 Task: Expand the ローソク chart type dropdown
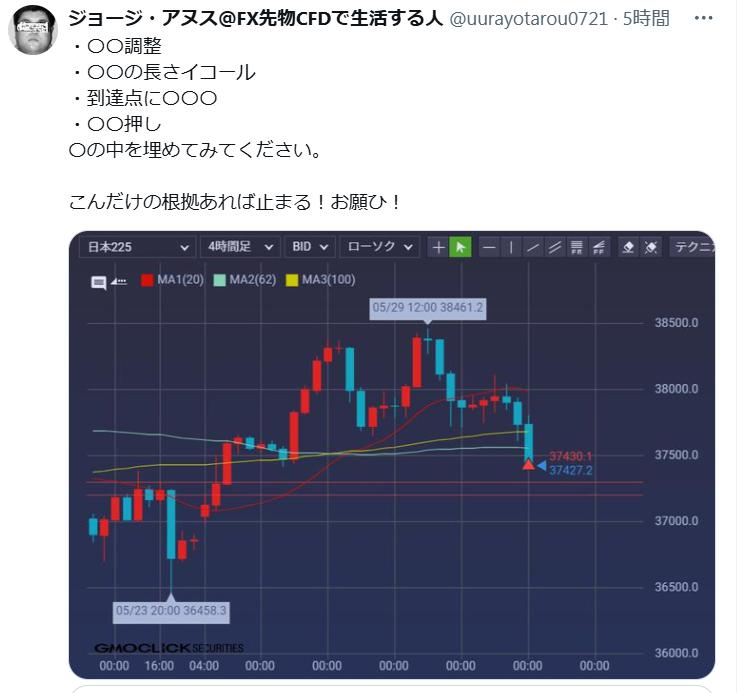[x=379, y=247]
